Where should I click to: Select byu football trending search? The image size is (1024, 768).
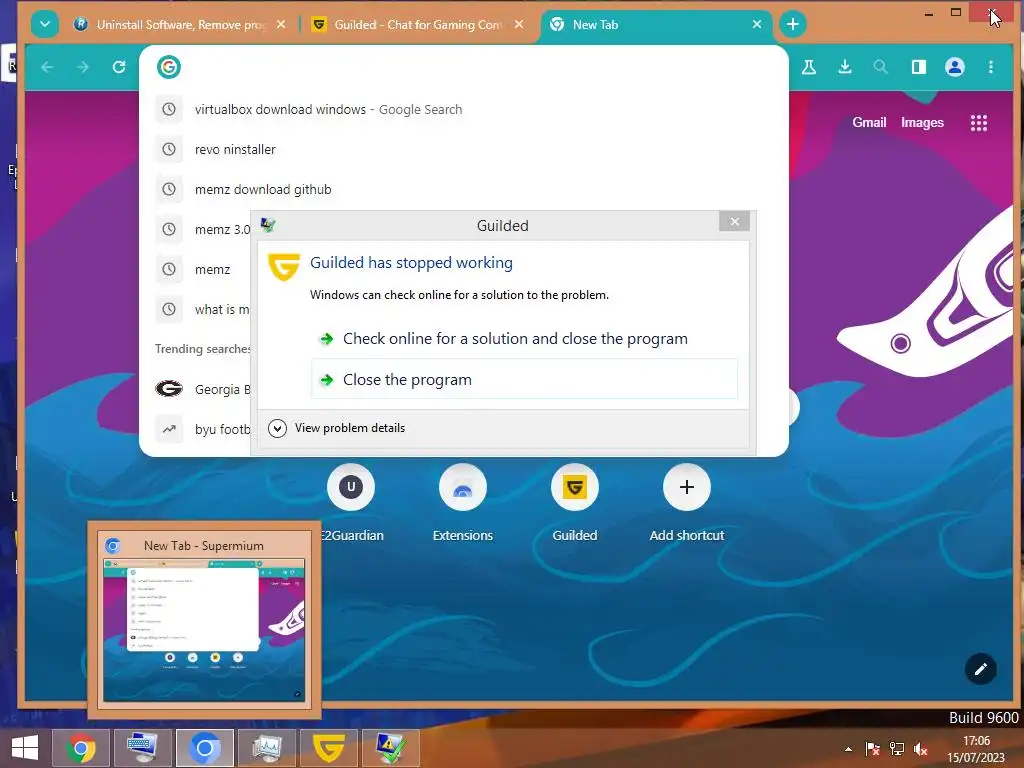click(202, 429)
